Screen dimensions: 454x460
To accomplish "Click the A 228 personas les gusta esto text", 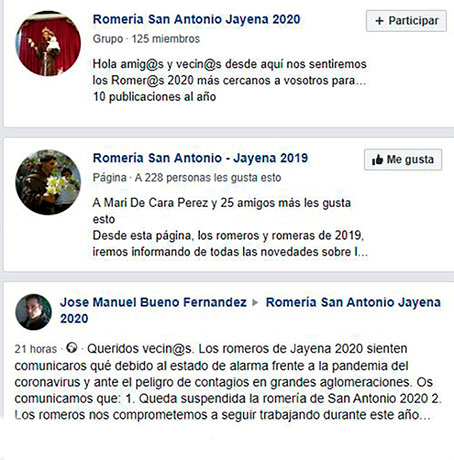I will [x=208, y=178].
